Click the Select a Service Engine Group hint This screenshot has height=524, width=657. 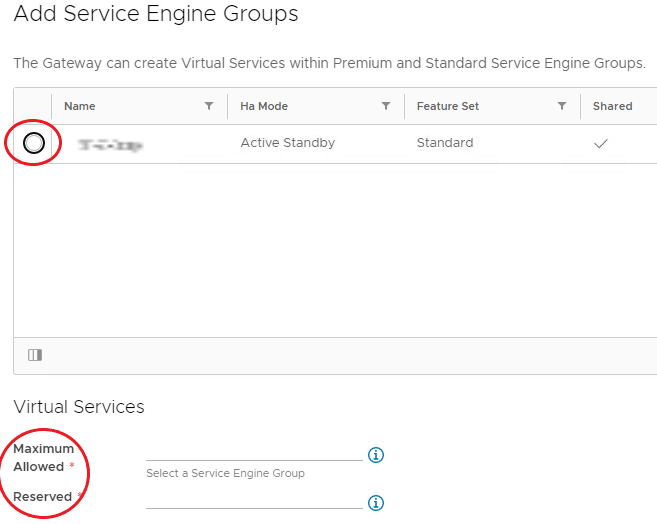(225, 473)
